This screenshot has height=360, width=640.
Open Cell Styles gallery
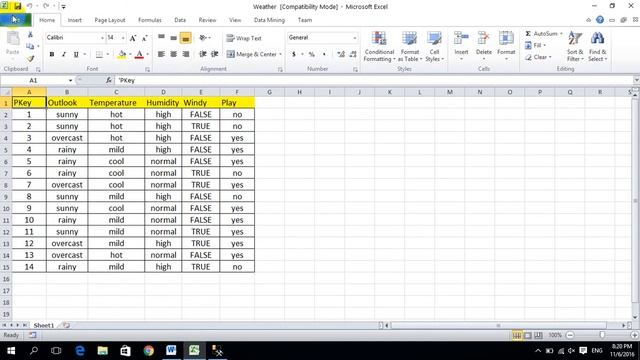(x=434, y=46)
